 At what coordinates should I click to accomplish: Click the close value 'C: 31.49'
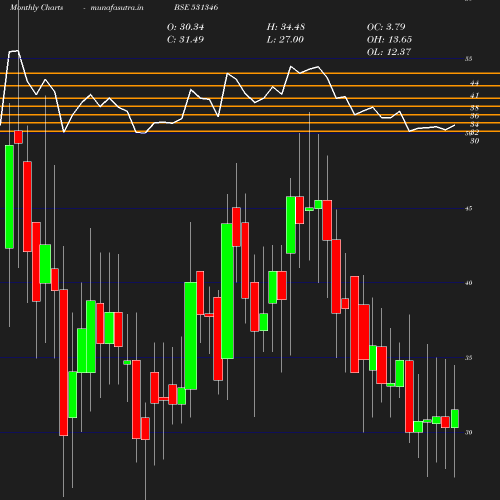pos(185,39)
